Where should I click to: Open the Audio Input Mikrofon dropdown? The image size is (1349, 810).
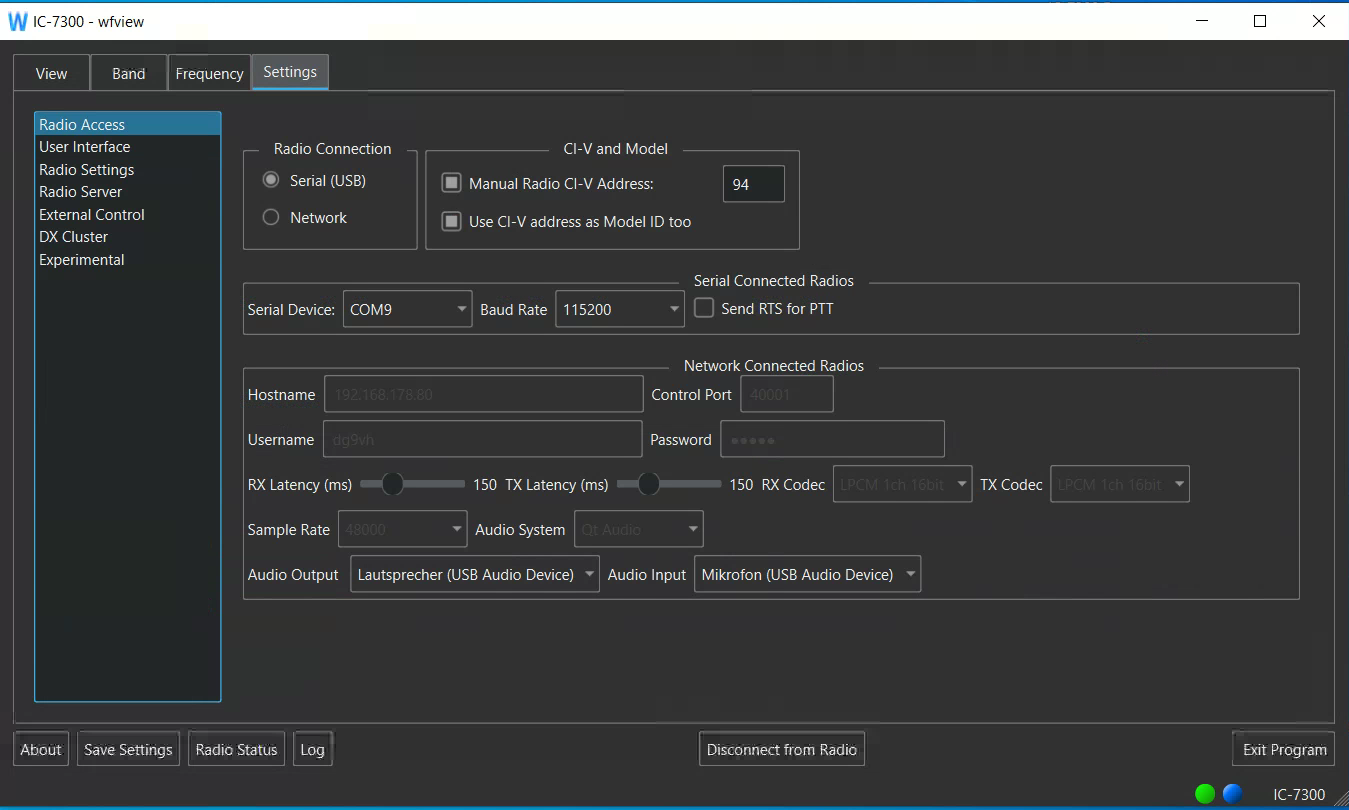click(807, 575)
